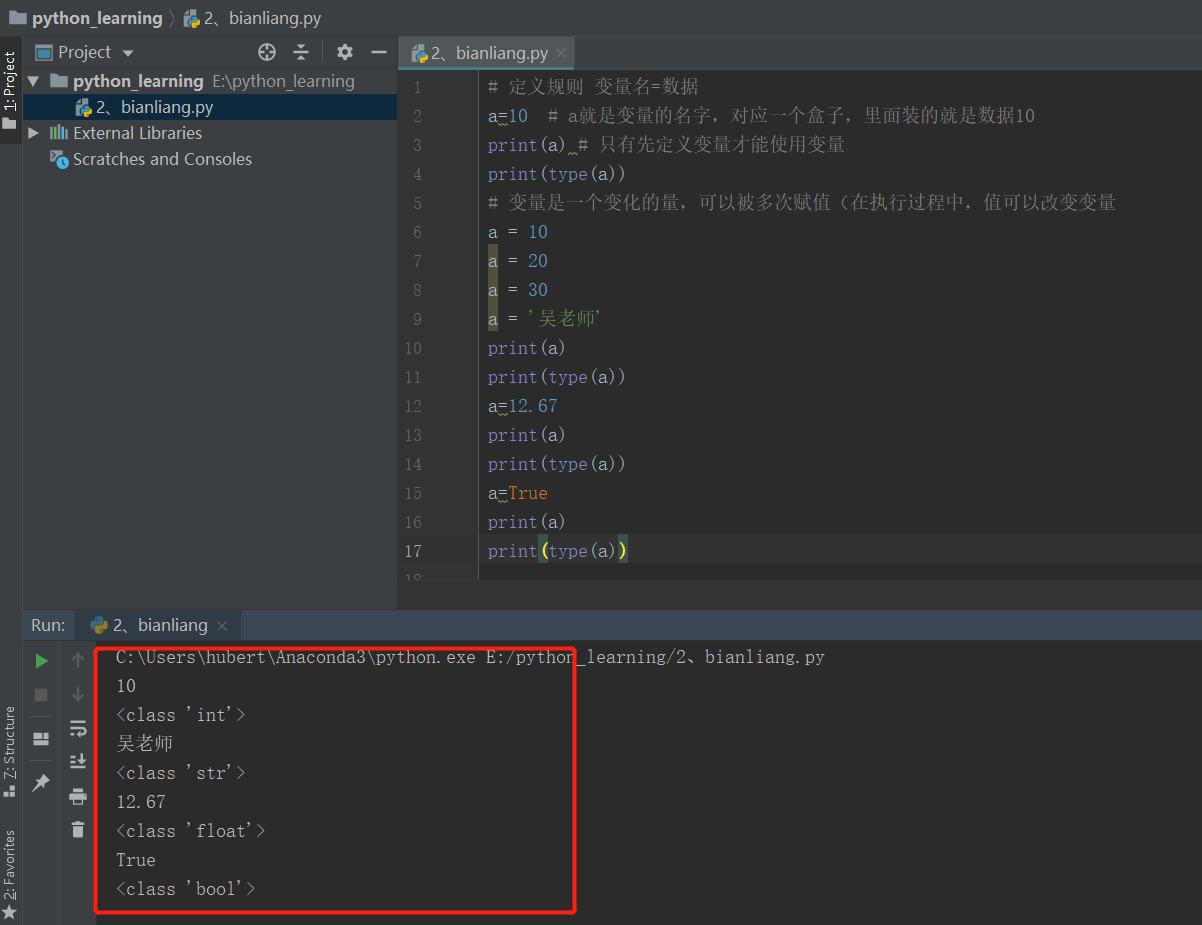Click console output line '10'

point(126,686)
